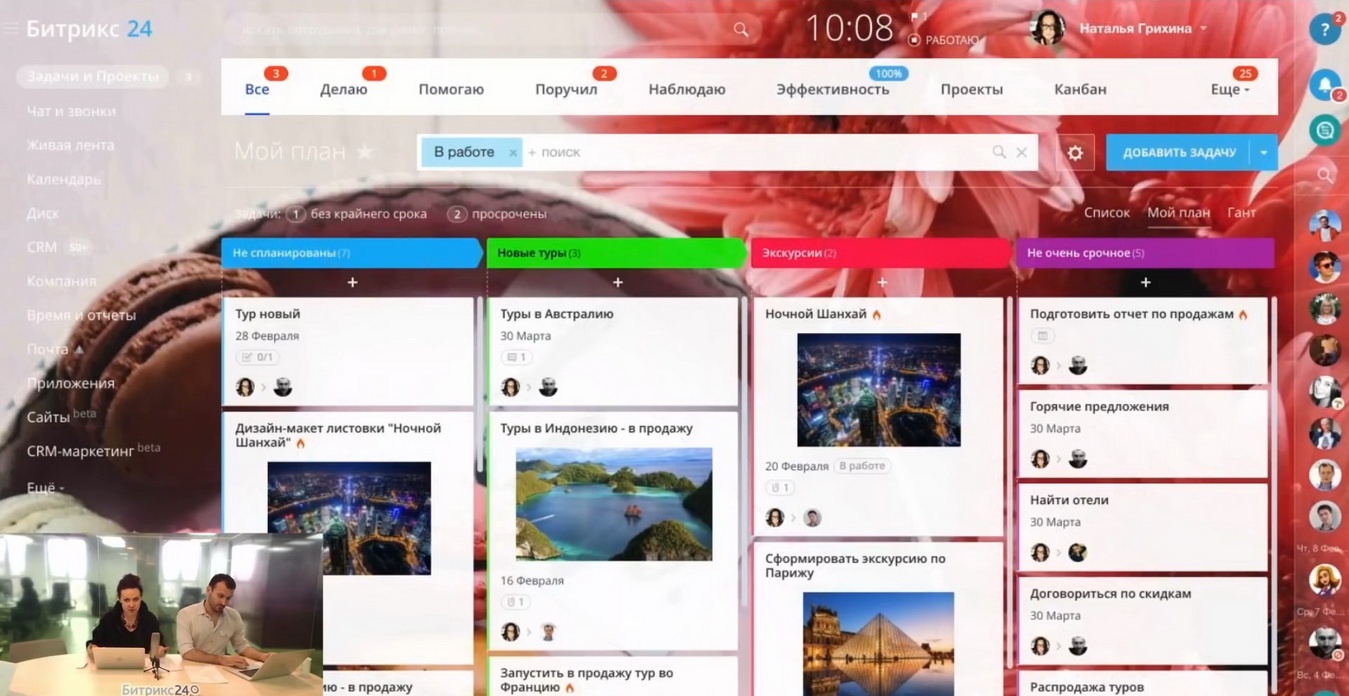Open the Ночной Шанхай card image
The width and height of the screenshot is (1349, 696).
tap(878, 390)
